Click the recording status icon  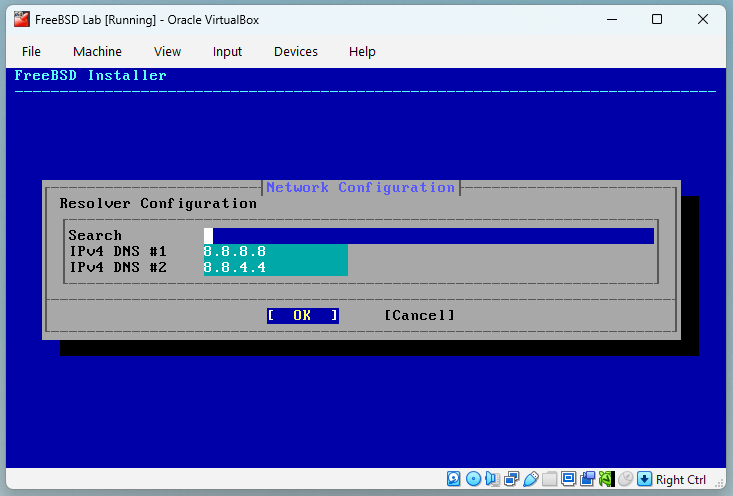pos(588,479)
